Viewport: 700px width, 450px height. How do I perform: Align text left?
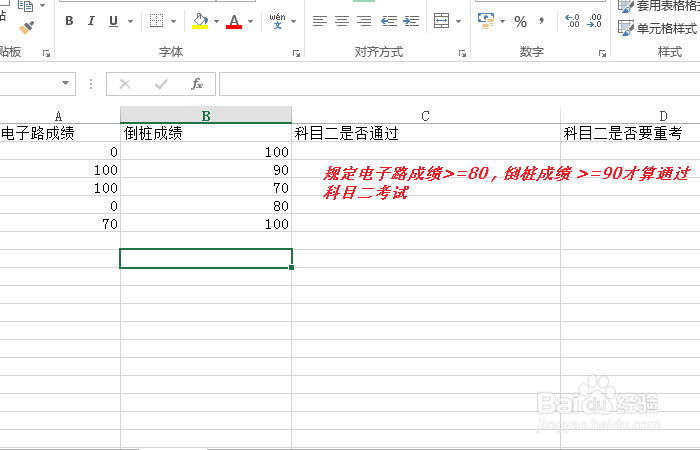(320, 21)
